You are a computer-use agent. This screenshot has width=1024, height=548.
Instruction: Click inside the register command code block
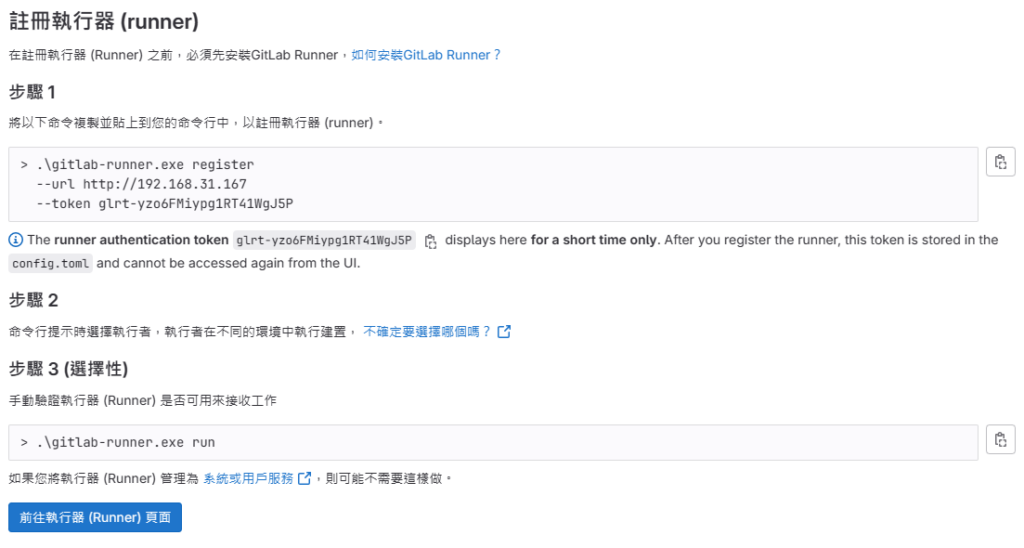tap(493, 184)
